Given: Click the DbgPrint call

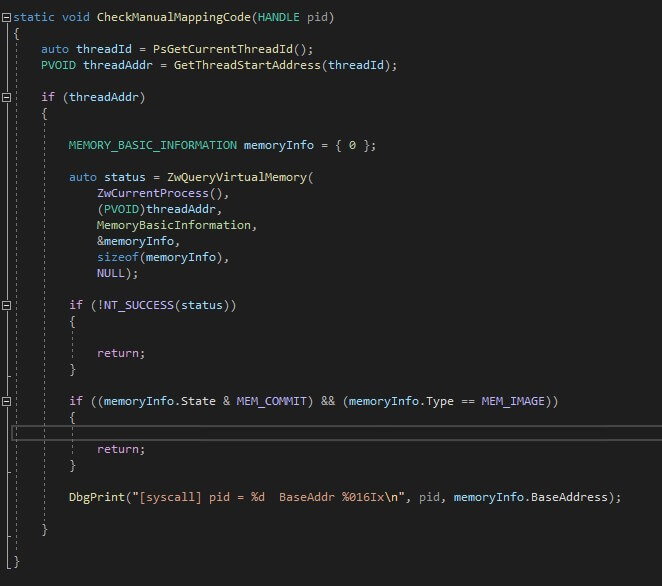Looking at the screenshot, I should (x=97, y=497).
